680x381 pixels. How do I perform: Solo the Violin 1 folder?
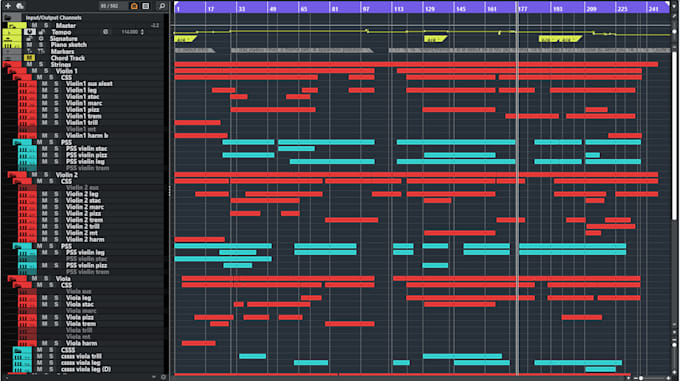tap(46, 71)
